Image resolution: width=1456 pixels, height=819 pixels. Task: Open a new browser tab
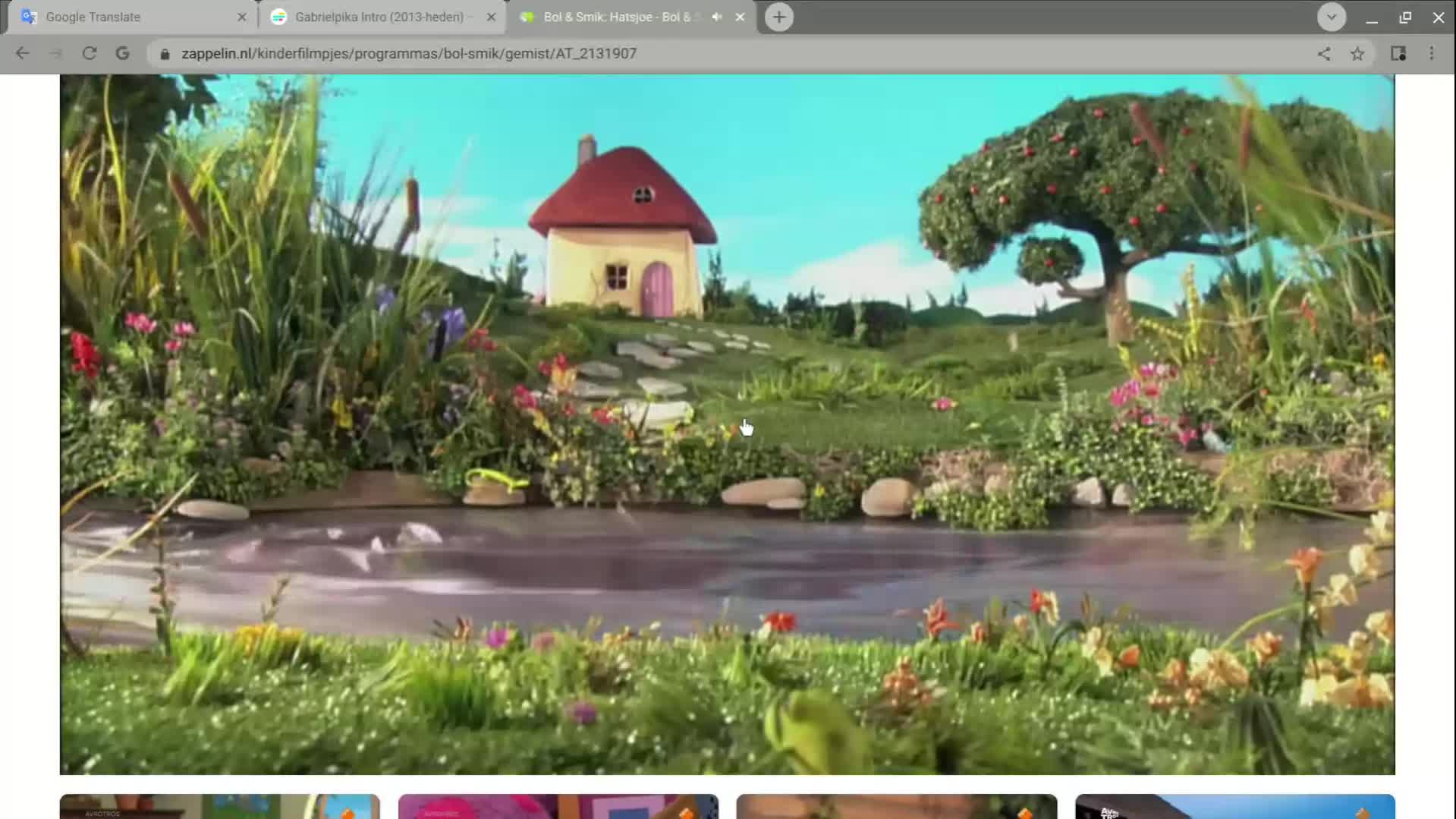point(778,17)
